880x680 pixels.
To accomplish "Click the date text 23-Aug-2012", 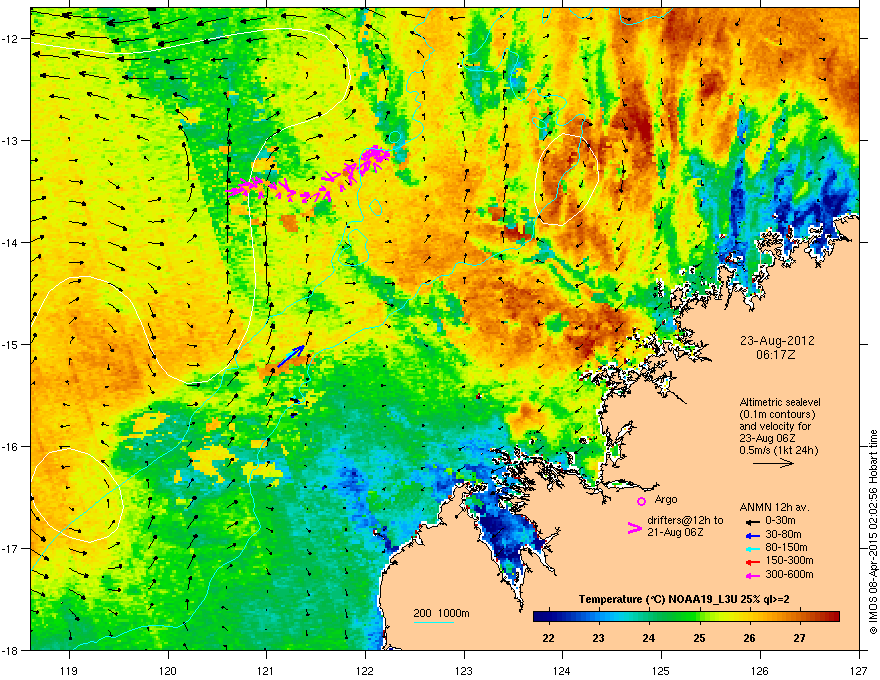I will pyautogui.click(x=777, y=341).
